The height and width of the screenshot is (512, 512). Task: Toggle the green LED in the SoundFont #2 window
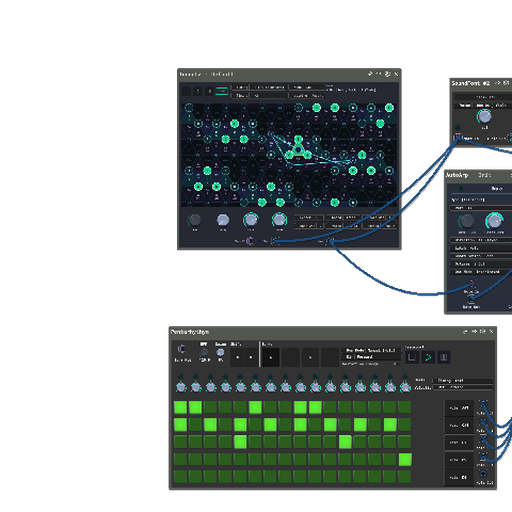click(x=458, y=127)
